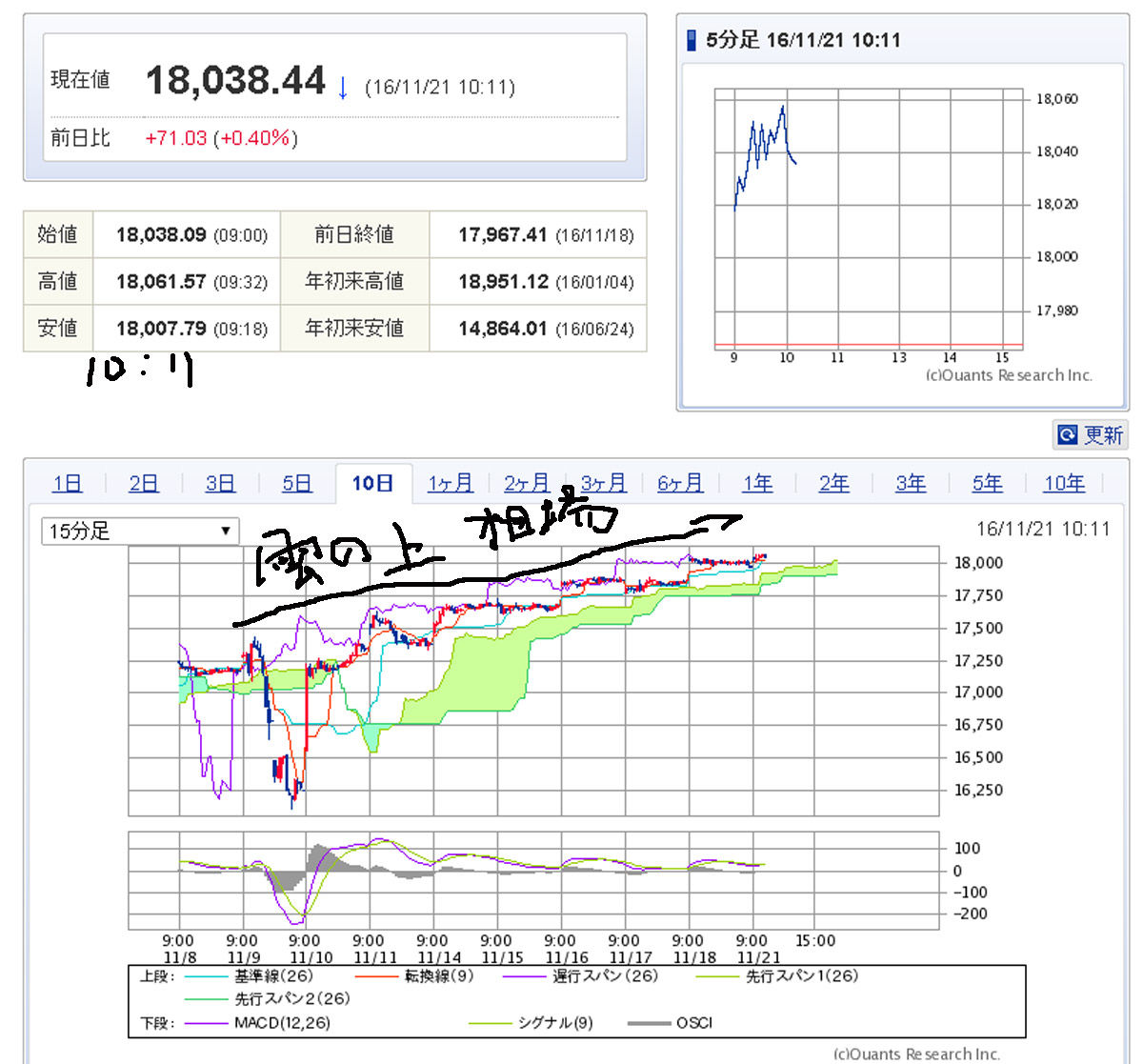Switch to the 1ヶ月 chart view
Image resolution: width=1143 pixels, height=1064 pixels.
point(450,483)
